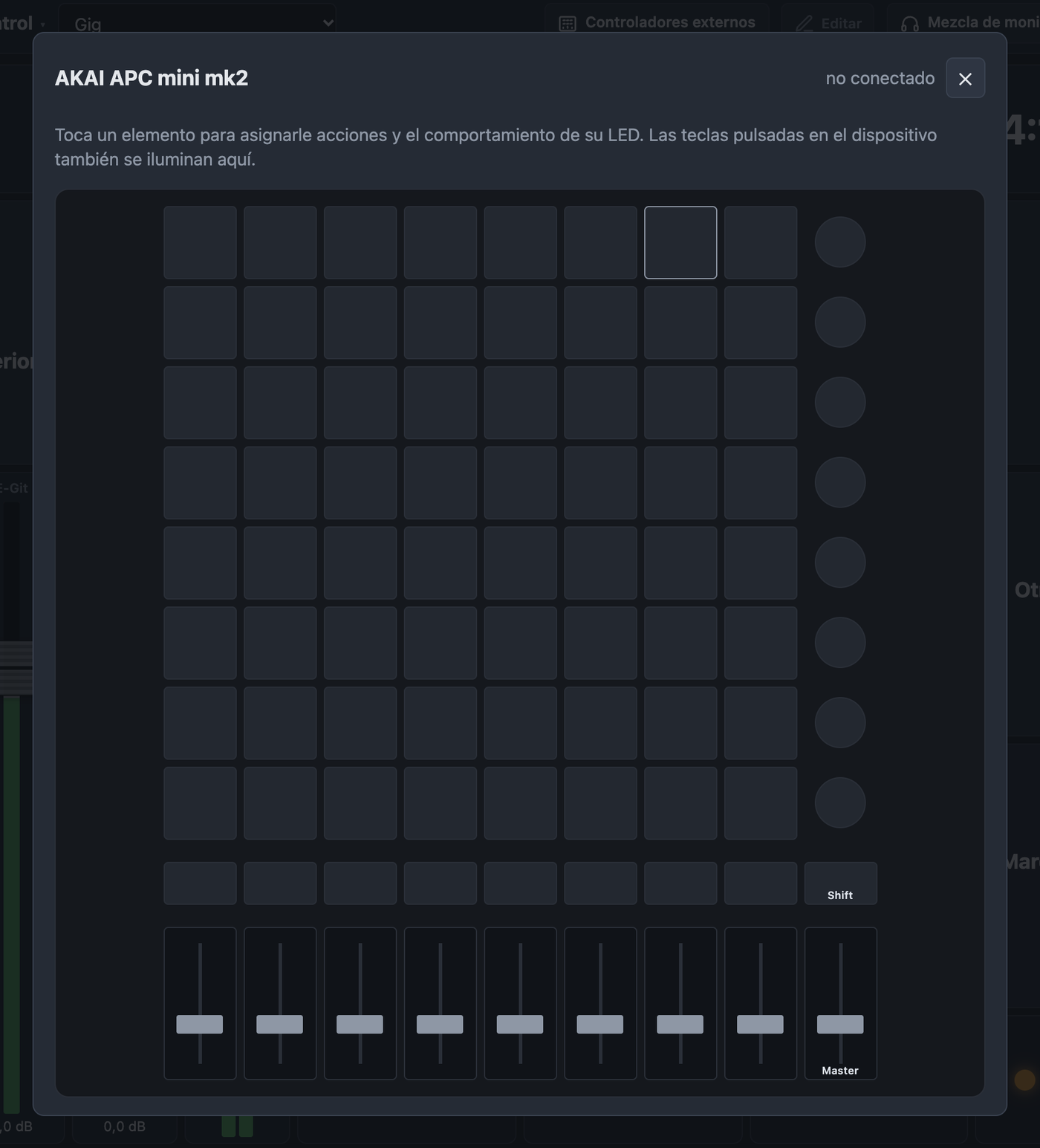Click Controladores externos in the background toolbar
This screenshot has width=1040, height=1148.
tap(657, 23)
